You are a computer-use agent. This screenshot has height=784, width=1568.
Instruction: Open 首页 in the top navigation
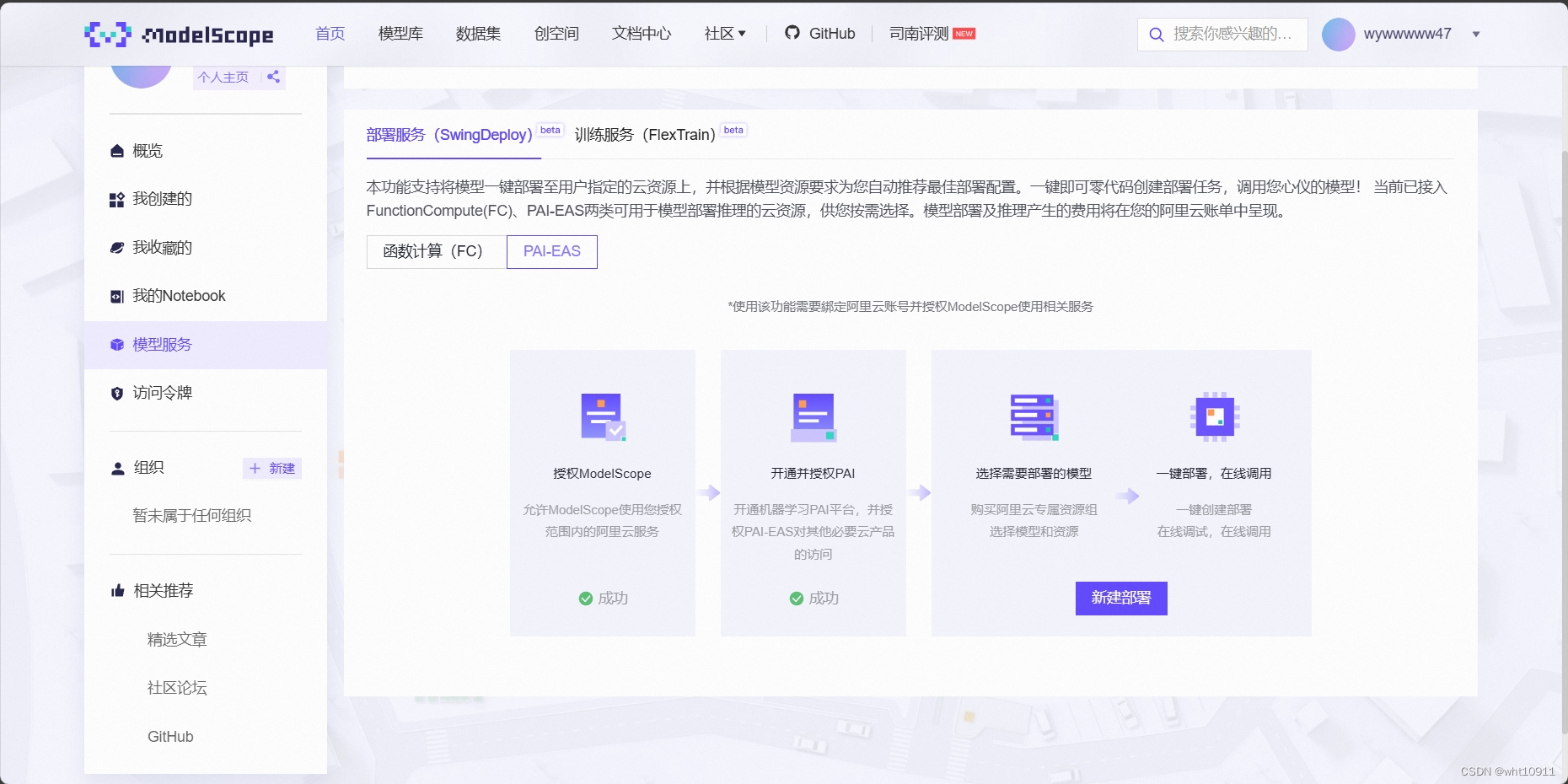click(330, 34)
